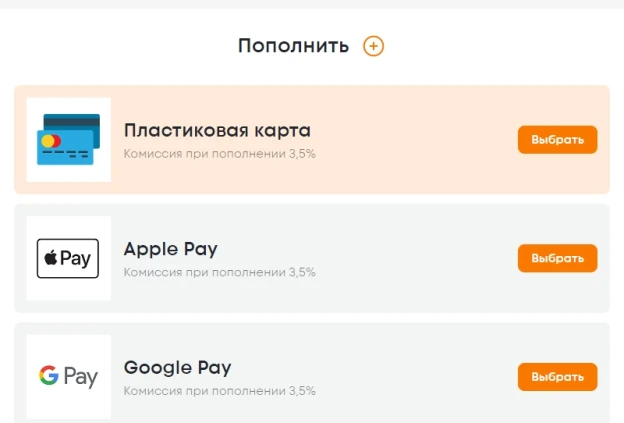
Task: Click the Google Pay logo icon
Action: [x=68, y=376]
